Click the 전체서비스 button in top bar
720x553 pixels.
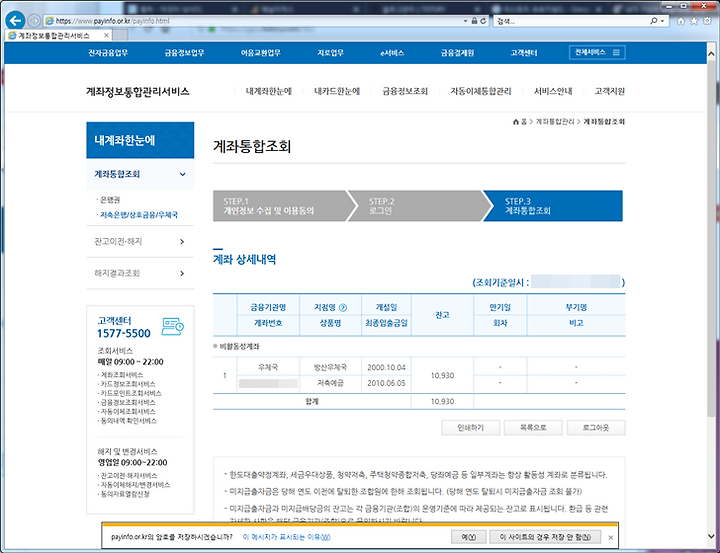[597, 52]
